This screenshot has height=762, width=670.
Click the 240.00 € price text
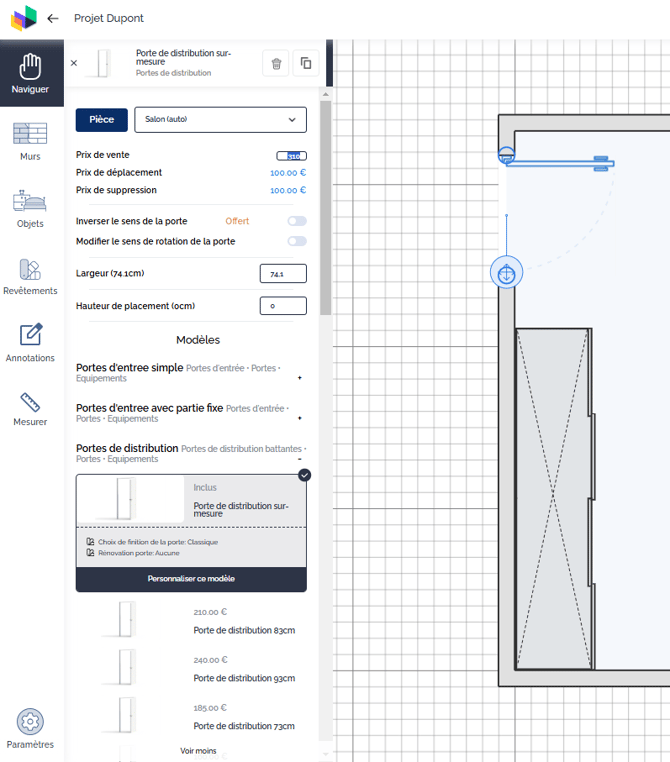[210, 660]
